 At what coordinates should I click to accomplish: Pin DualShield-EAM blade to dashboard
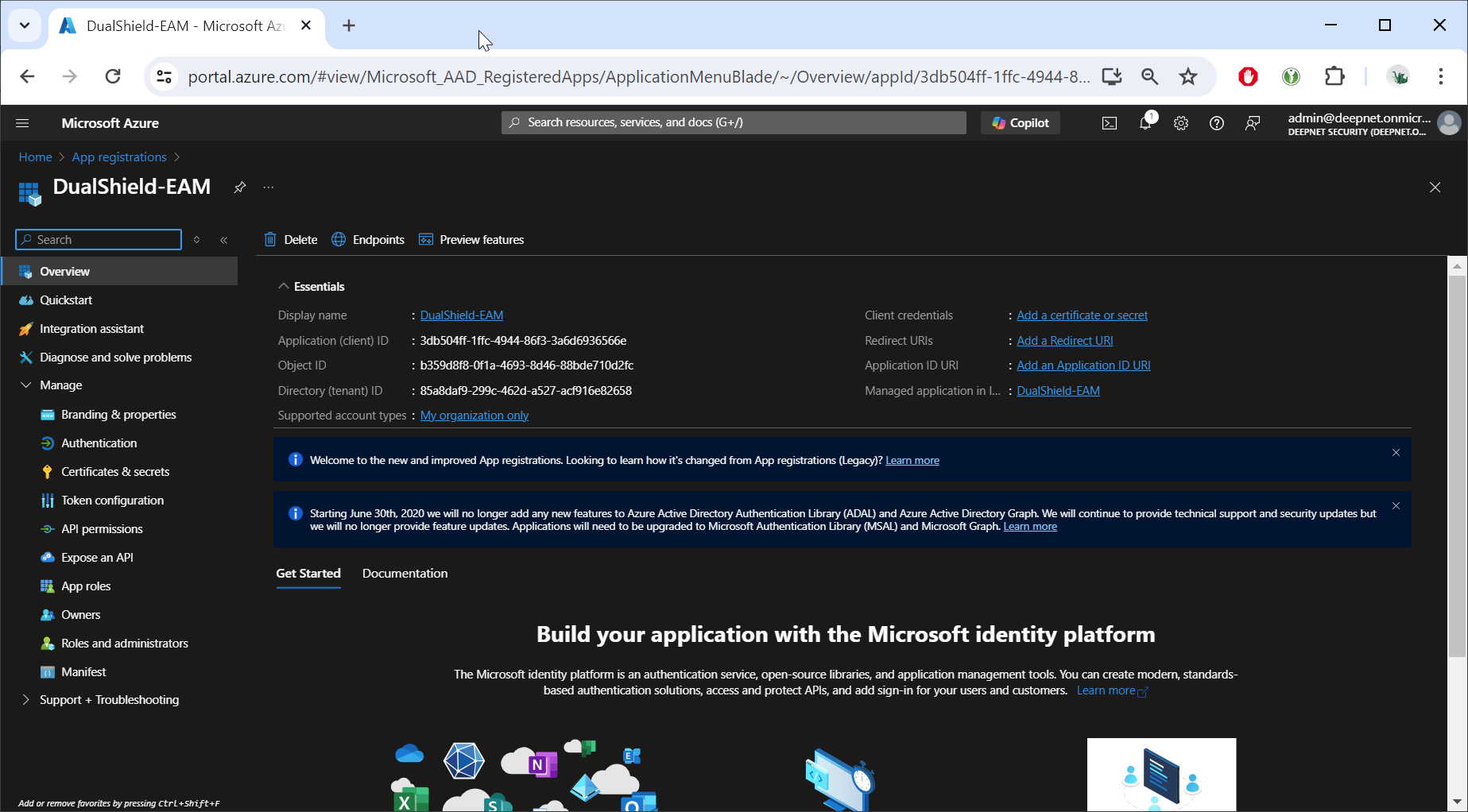click(x=239, y=188)
